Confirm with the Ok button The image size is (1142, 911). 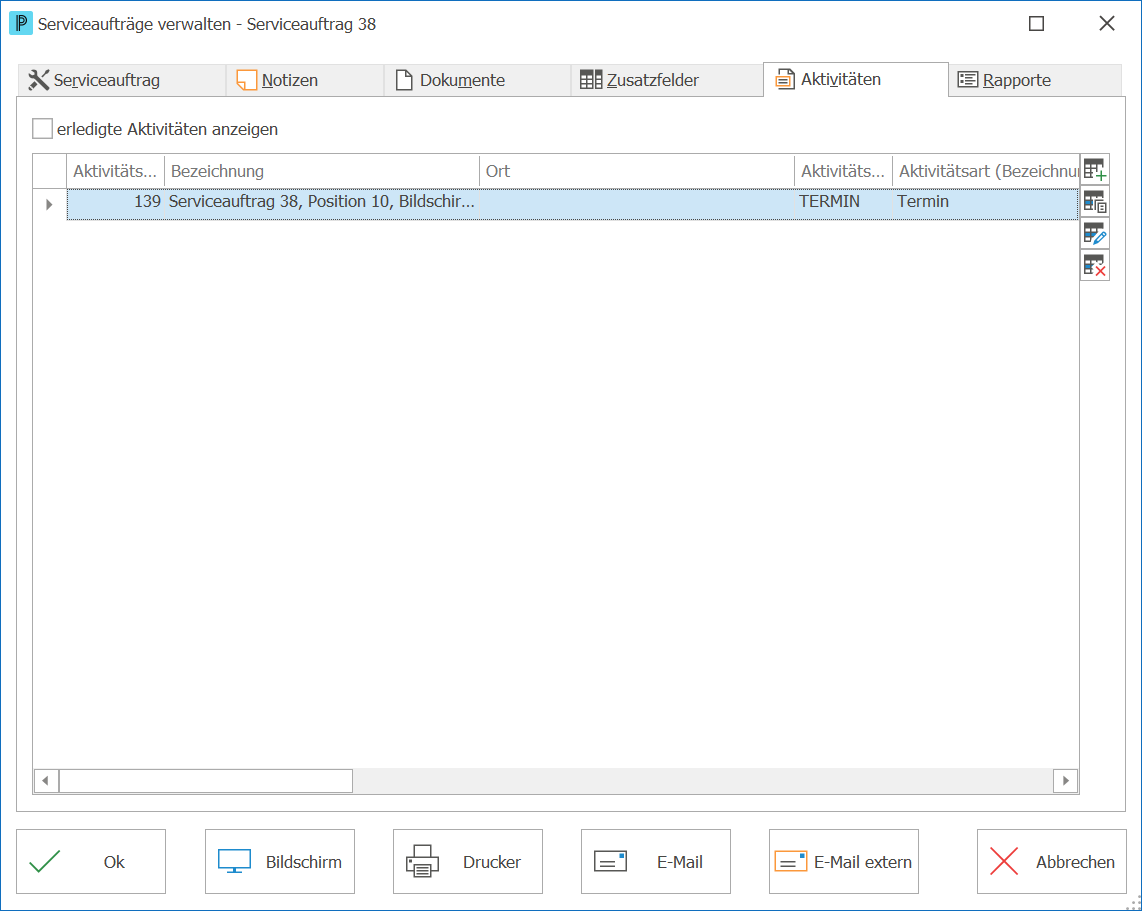coord(91,861)
